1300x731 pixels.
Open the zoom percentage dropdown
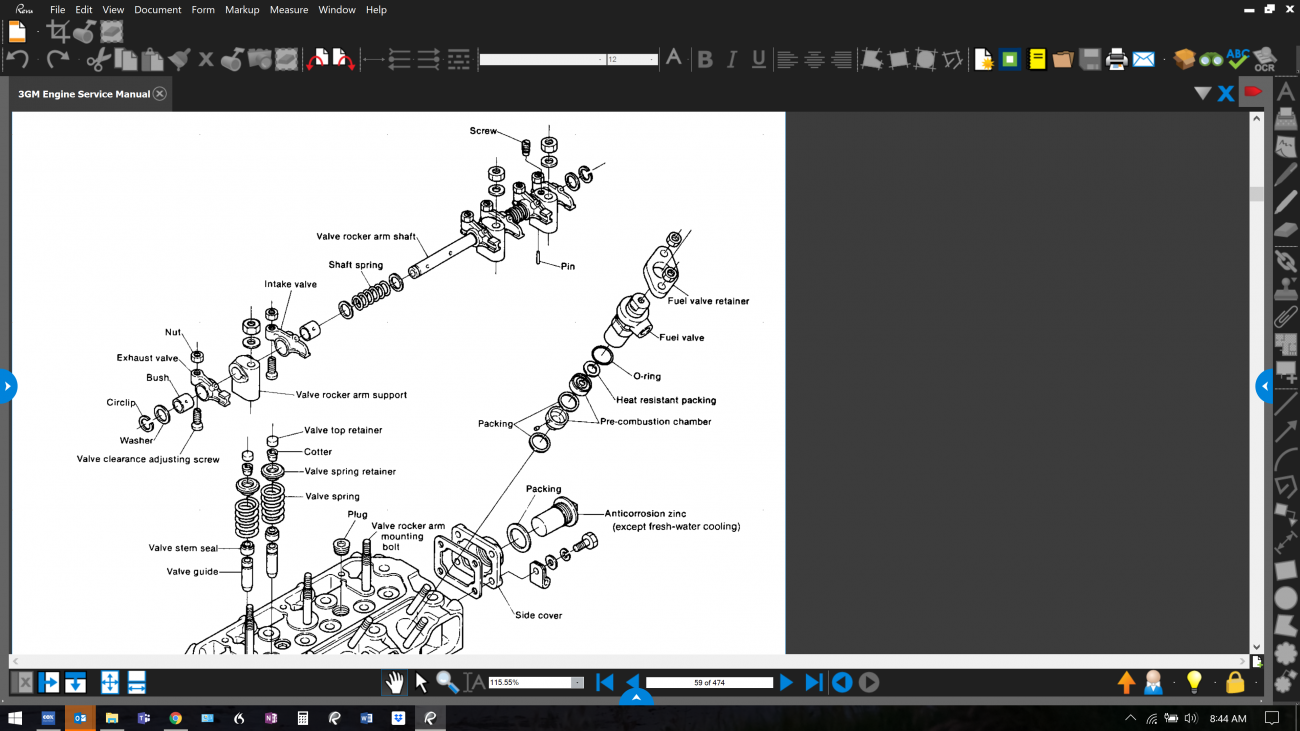point(577,682)
